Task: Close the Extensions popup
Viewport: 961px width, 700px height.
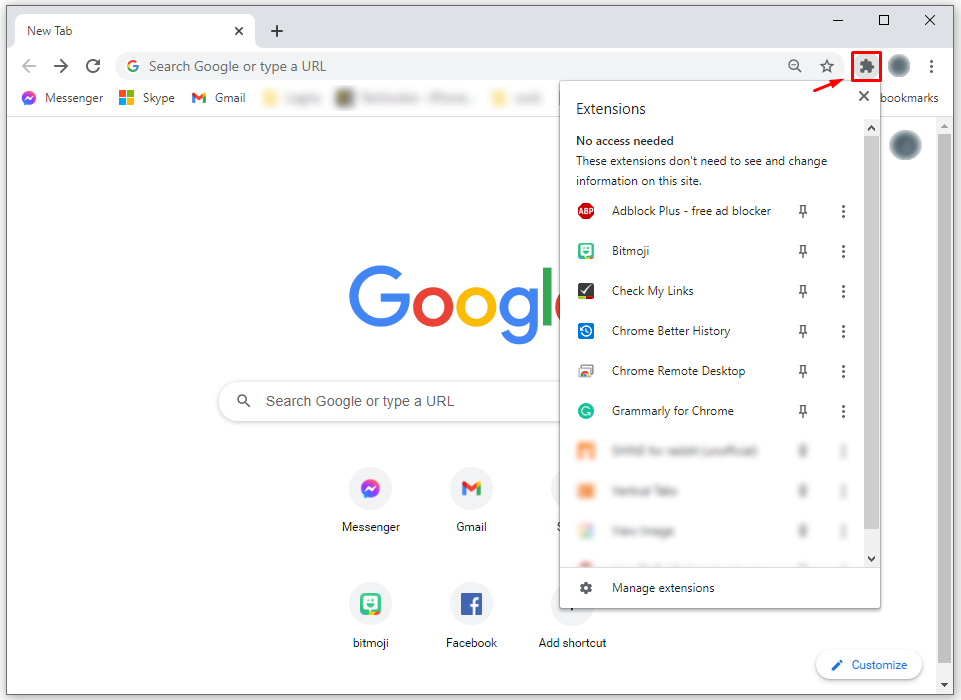Action: click(864, 96)
